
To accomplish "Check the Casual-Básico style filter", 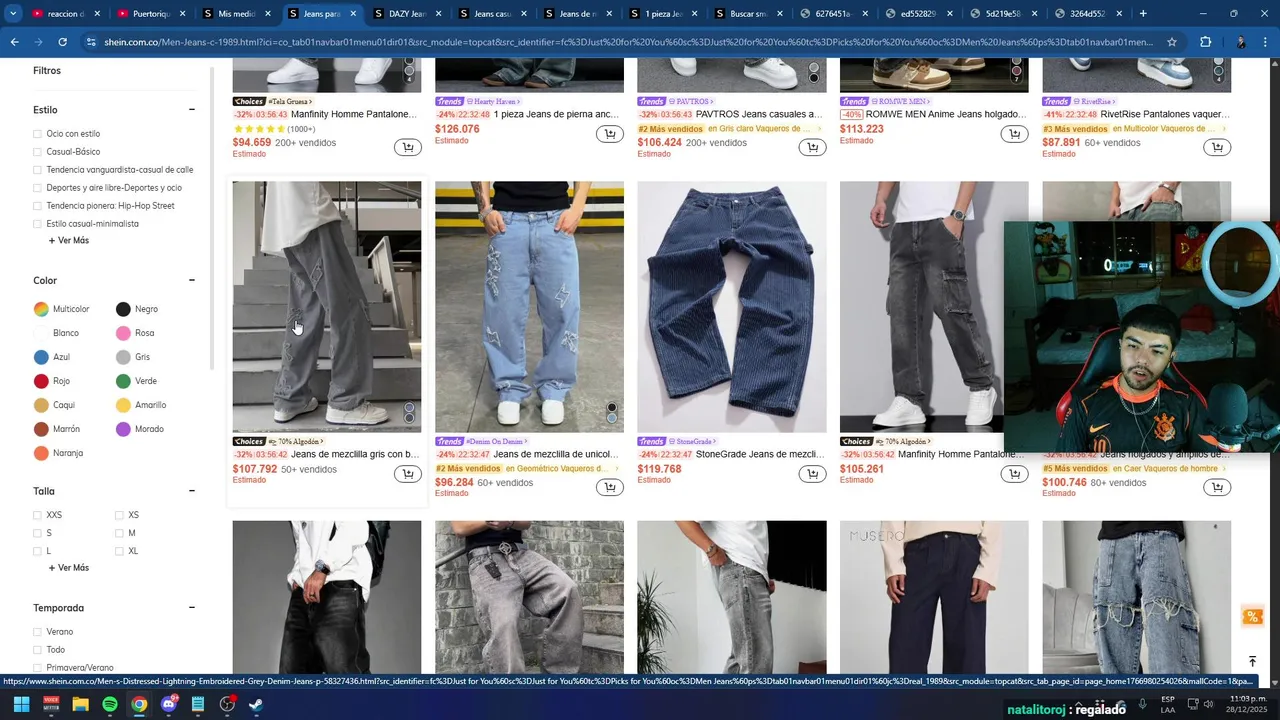I will [38, 152].
